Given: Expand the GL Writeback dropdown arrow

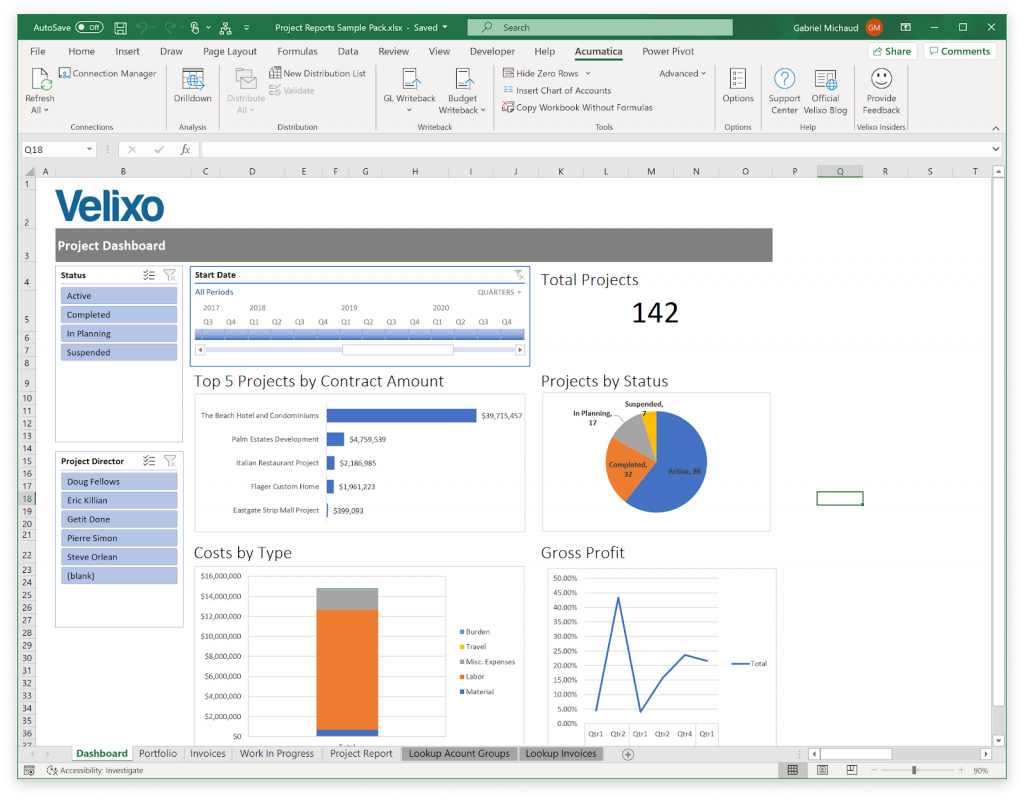Looking at the screenshot, I should click(409, 110).
